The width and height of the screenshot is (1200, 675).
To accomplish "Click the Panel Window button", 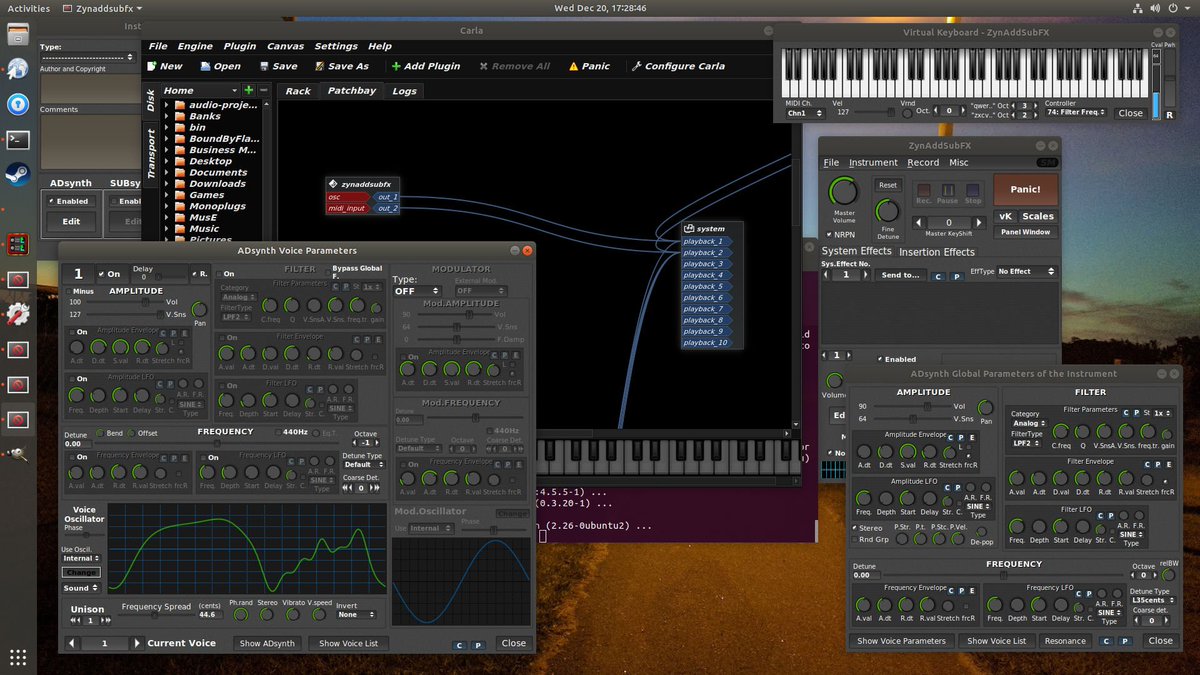I will tap(1025, 232).
